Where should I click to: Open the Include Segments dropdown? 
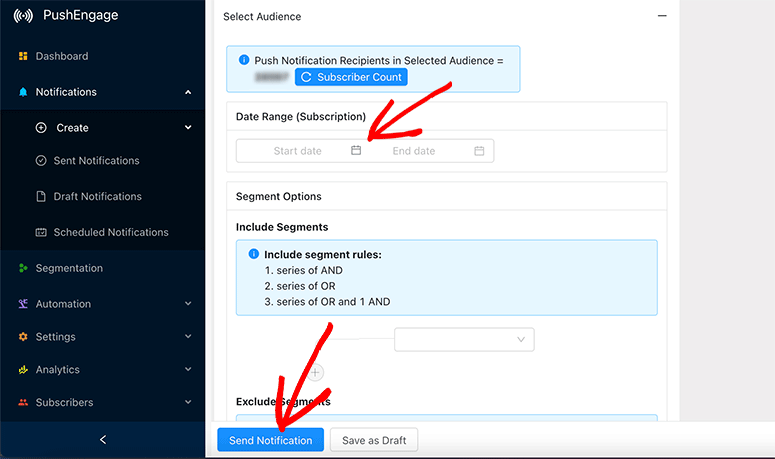[x=464, y=340]
